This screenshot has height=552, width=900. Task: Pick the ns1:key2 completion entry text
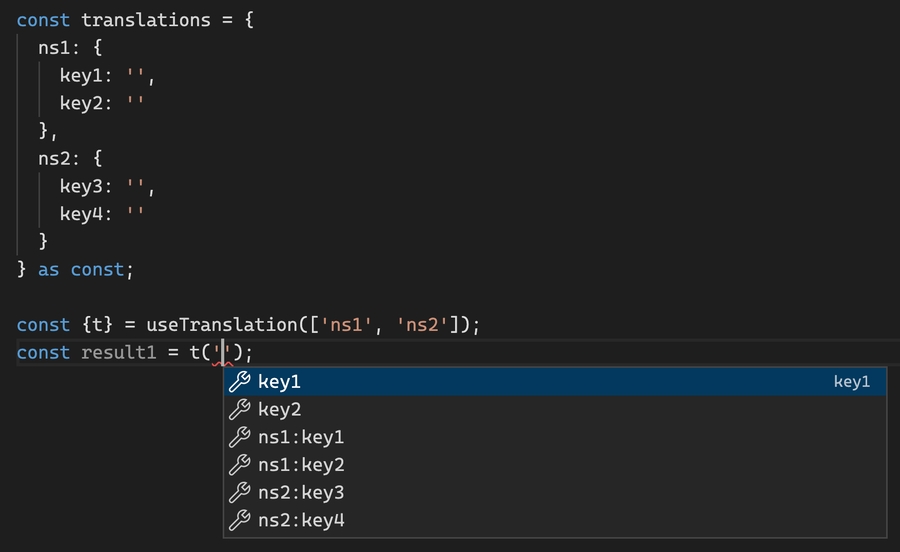tap(301, 465)
